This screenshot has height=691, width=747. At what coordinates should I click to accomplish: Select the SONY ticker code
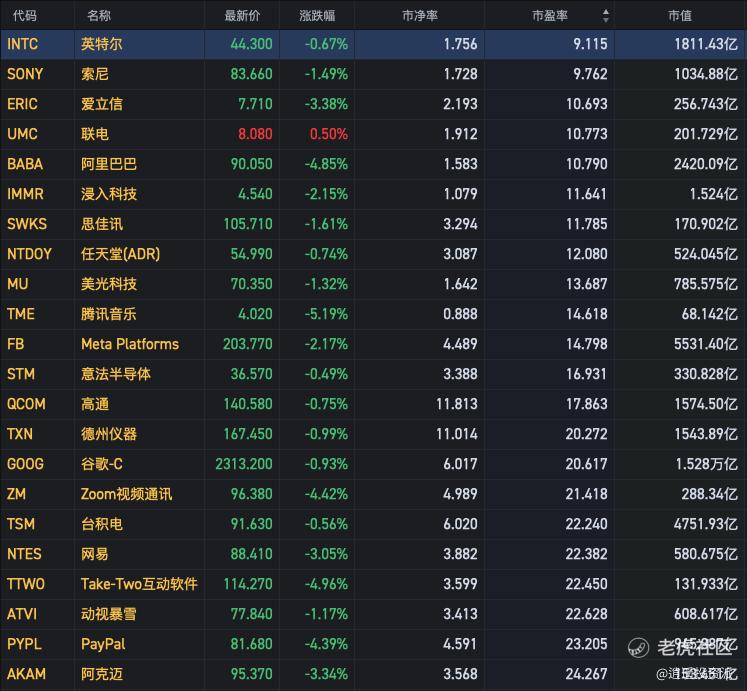25,74
